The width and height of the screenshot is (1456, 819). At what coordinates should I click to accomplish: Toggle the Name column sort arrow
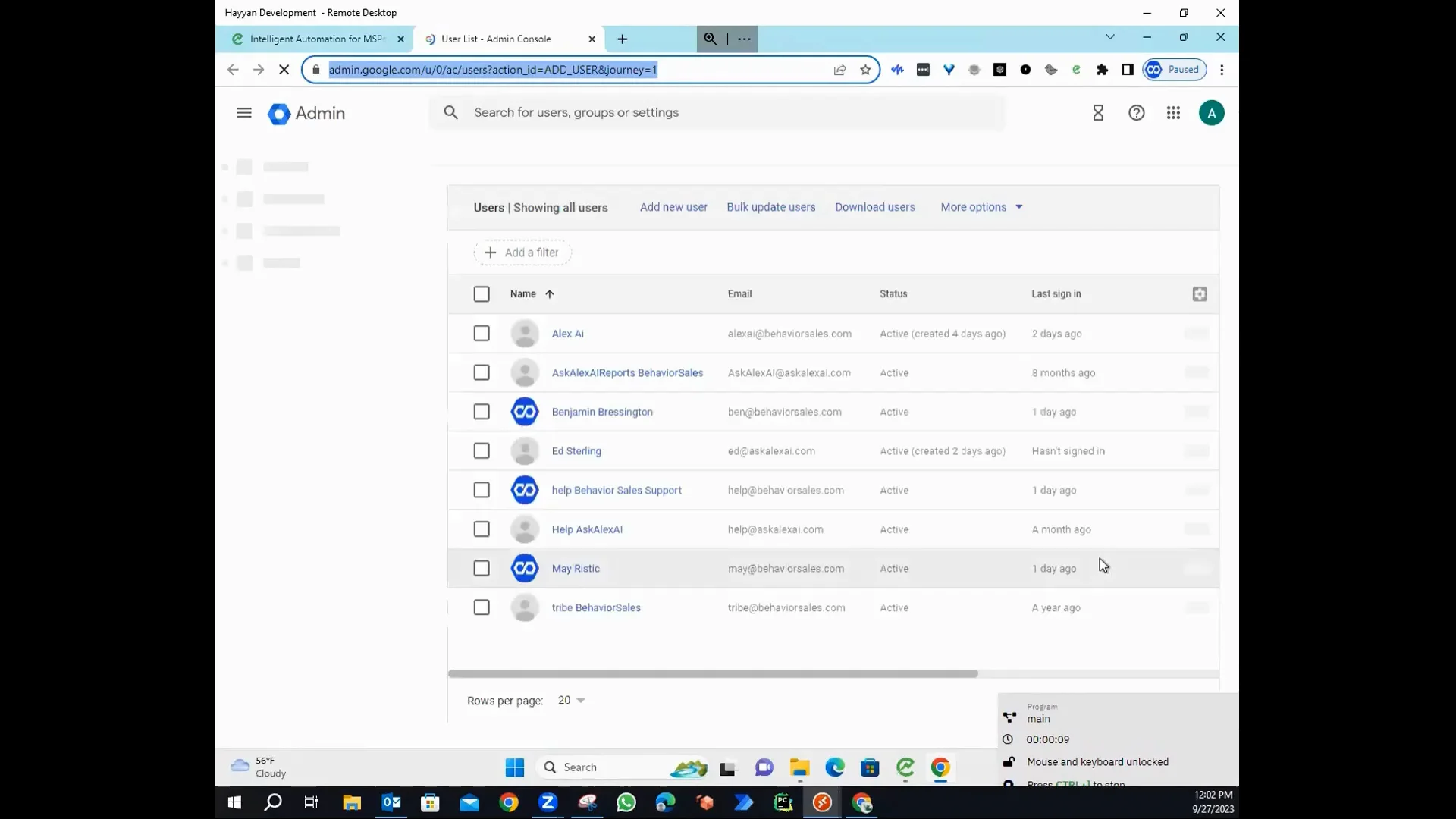click(548, 294)
